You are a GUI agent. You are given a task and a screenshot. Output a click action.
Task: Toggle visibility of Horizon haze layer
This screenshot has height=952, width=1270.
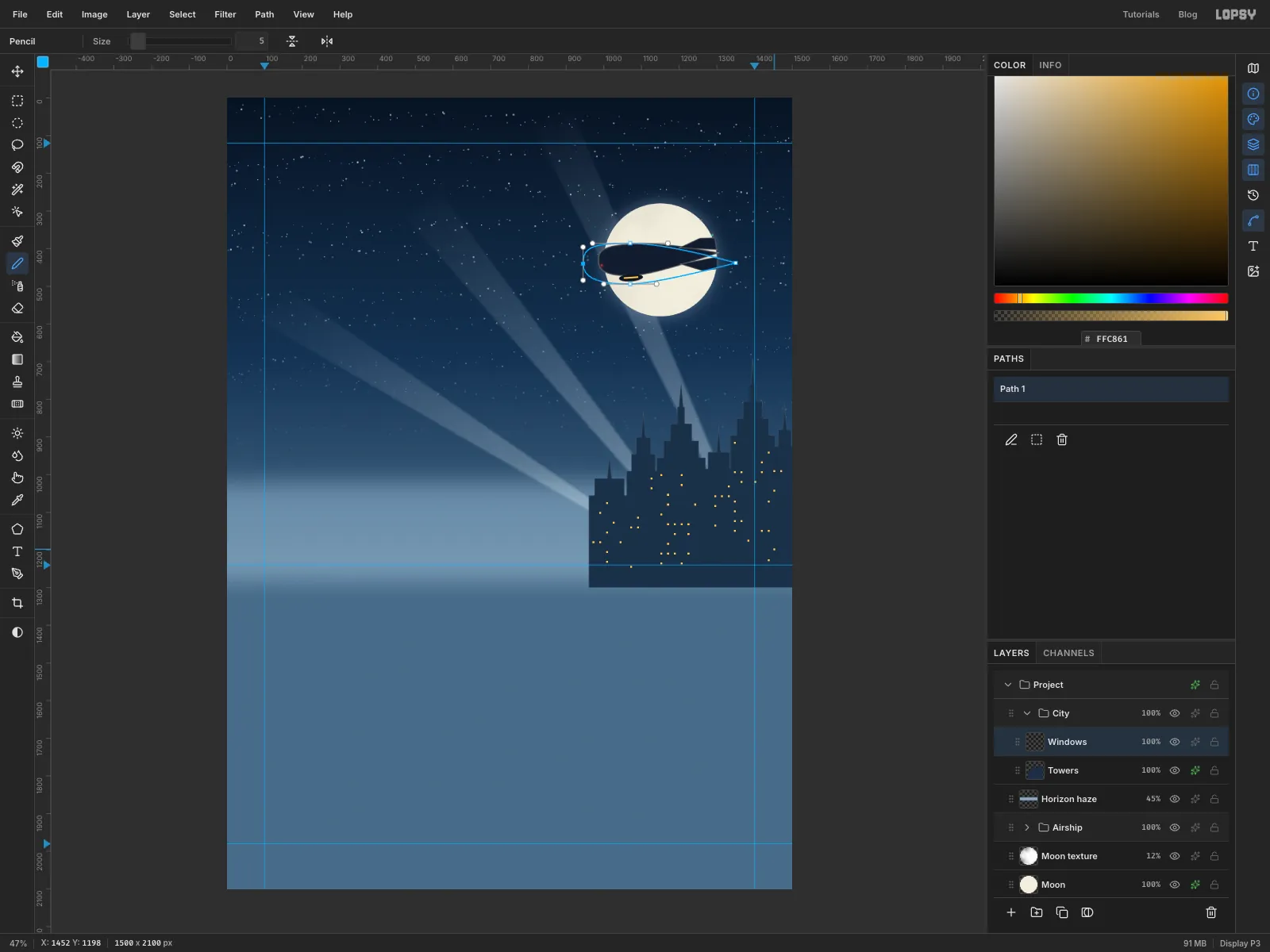pyautogui.click(x=1175, y=799)
